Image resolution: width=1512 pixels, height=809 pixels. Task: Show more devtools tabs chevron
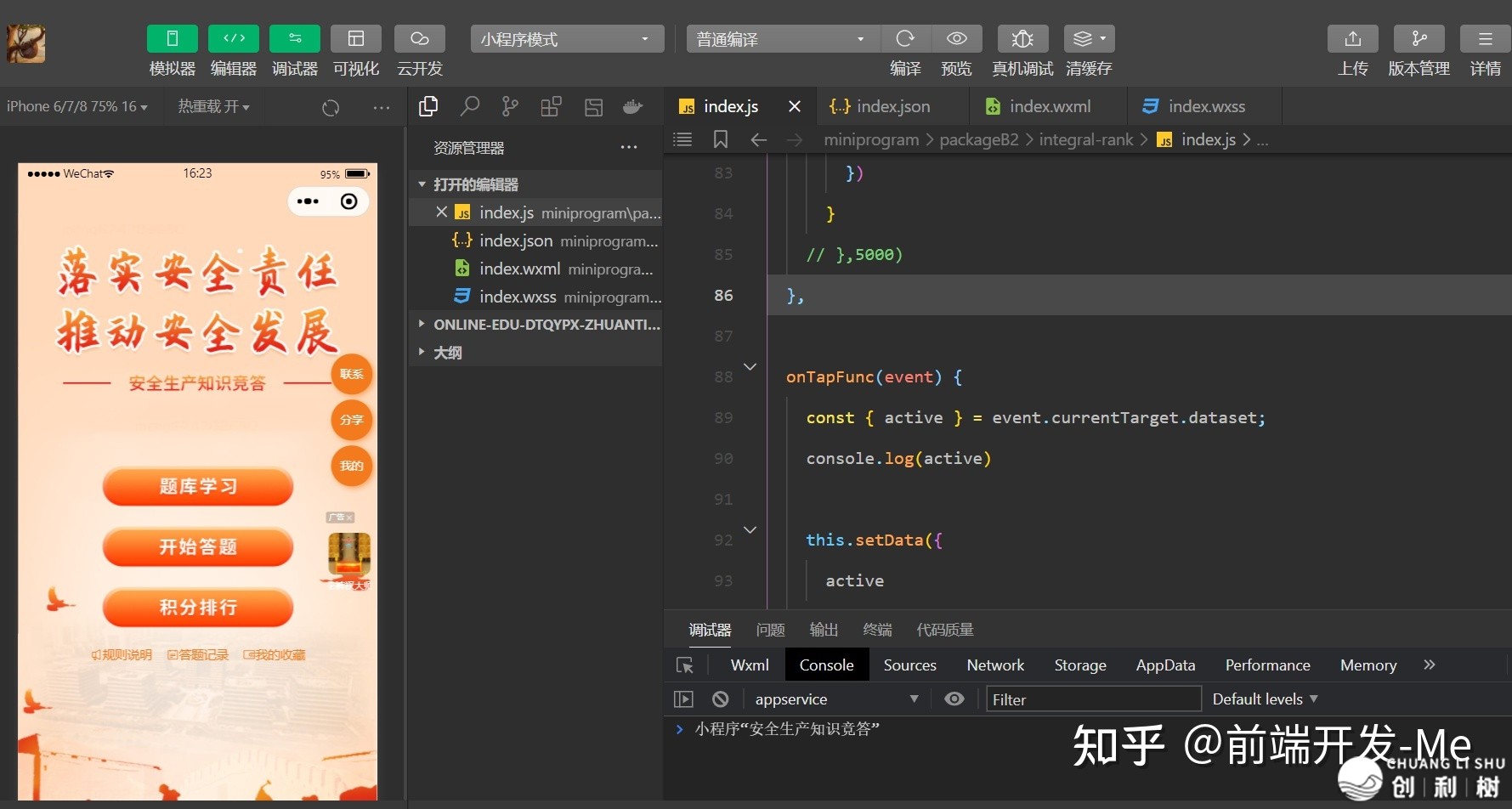point(1430,665)
